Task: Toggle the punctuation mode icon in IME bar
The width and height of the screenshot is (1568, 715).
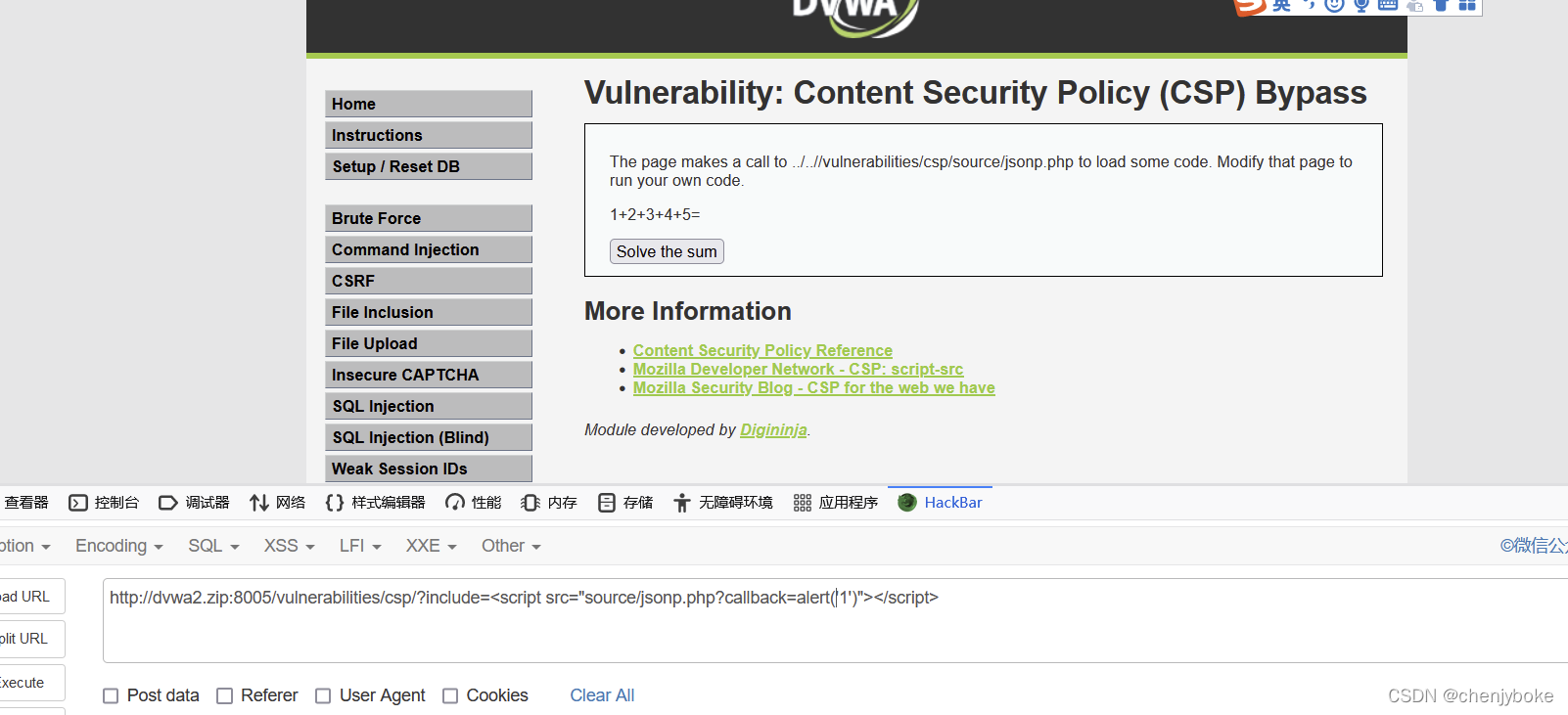Action: coord(1309,5)
